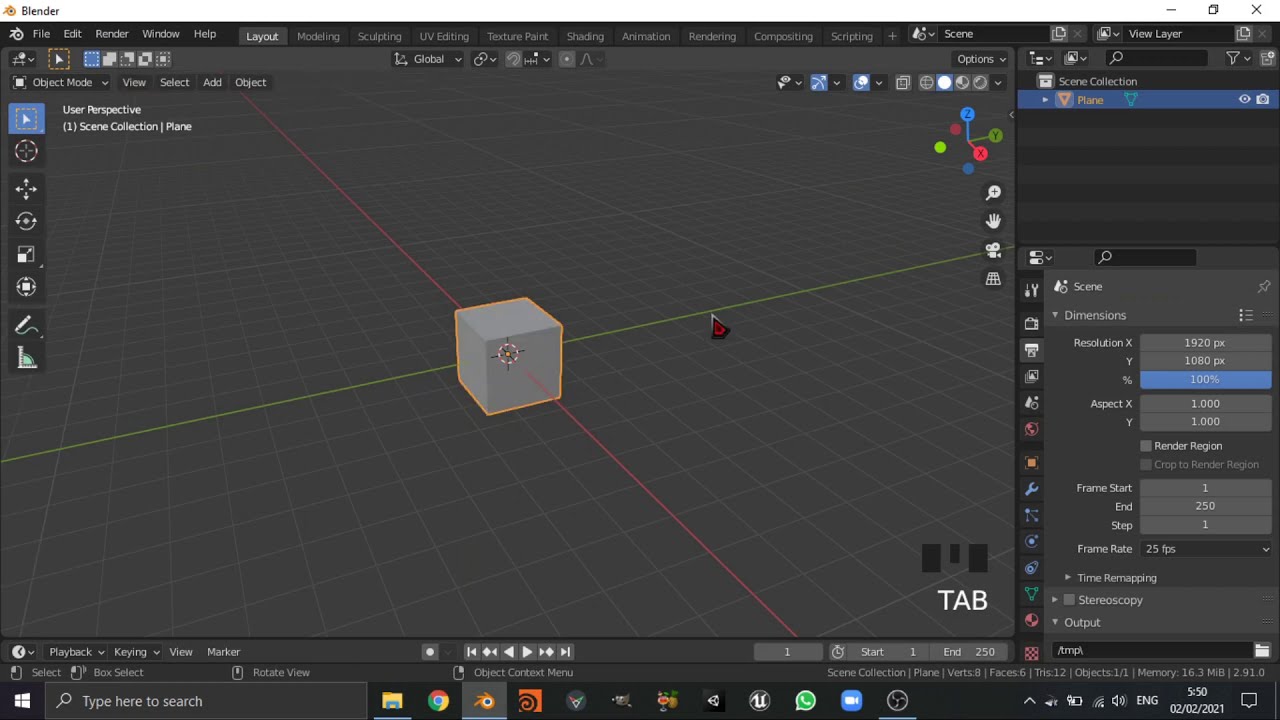
Task: Activate the Transform tool
Action: [x=26, y=287]
